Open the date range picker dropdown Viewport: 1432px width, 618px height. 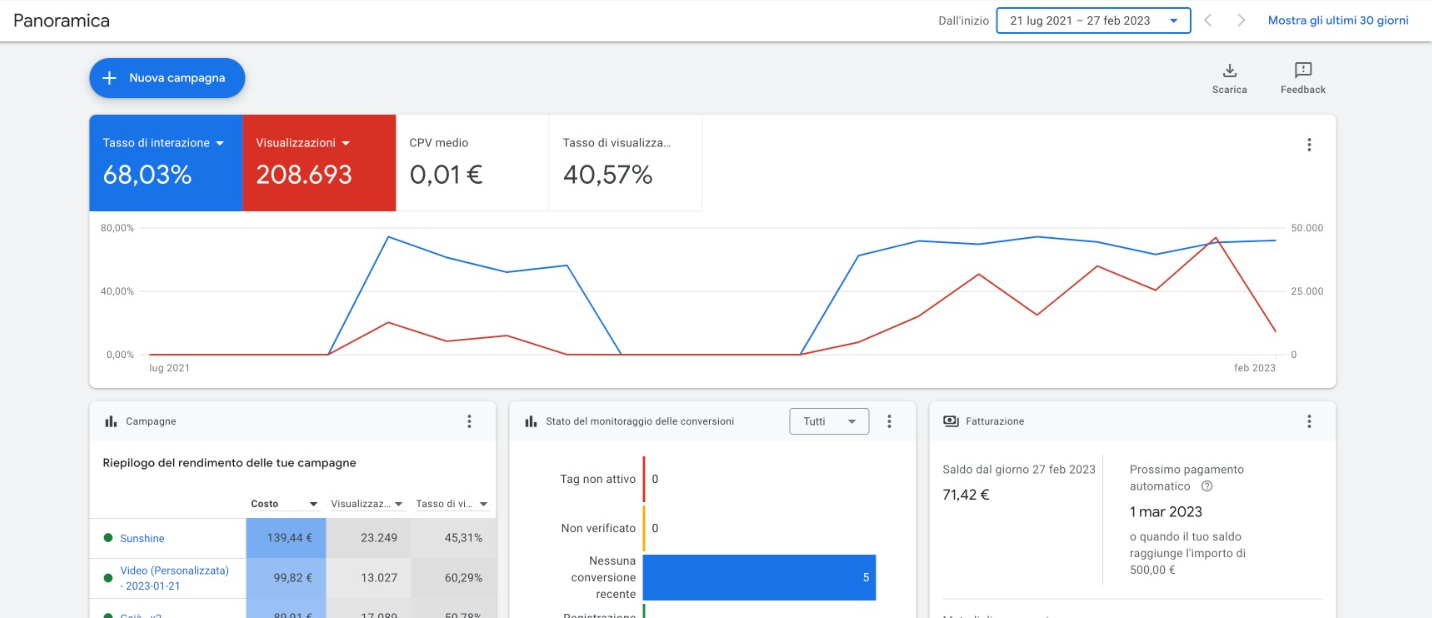(x=1093, y=21)
